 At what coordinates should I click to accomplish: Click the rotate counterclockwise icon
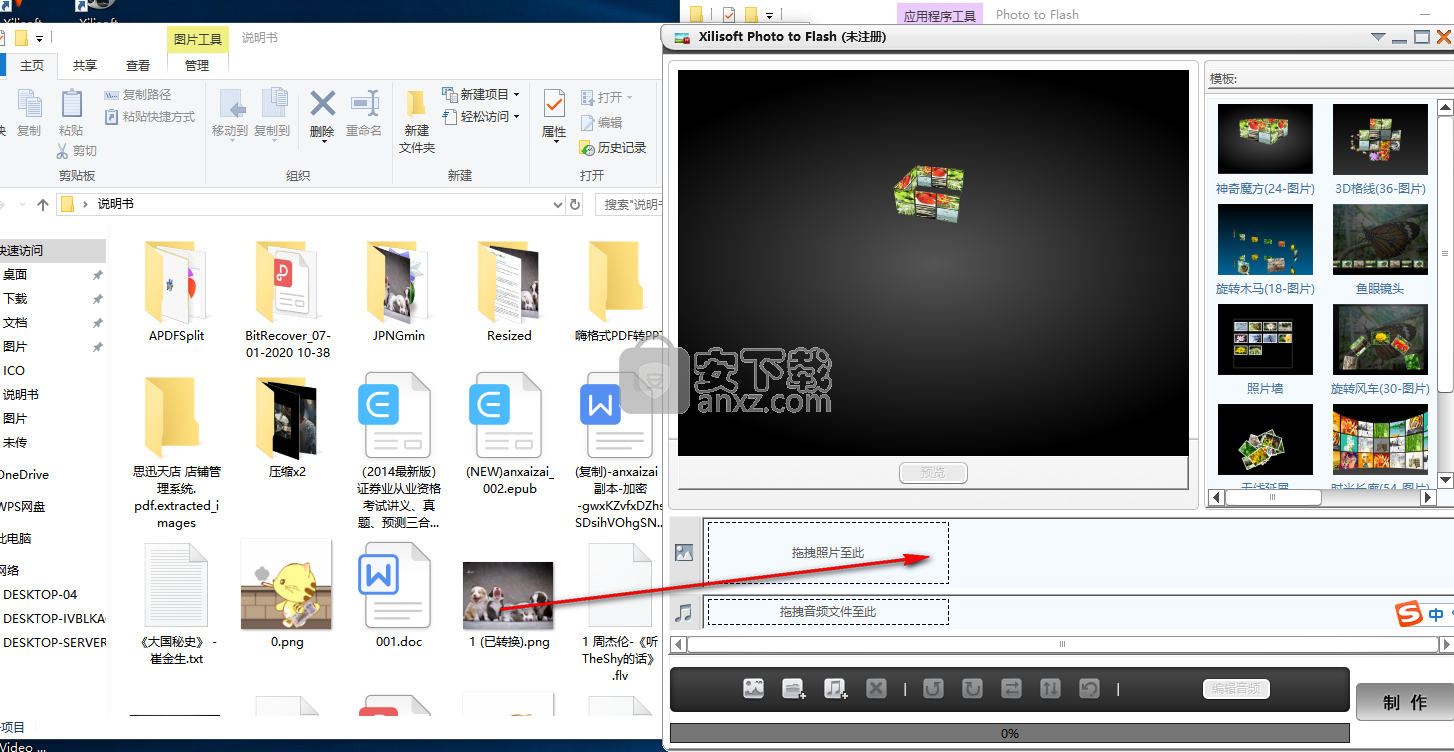933,688
